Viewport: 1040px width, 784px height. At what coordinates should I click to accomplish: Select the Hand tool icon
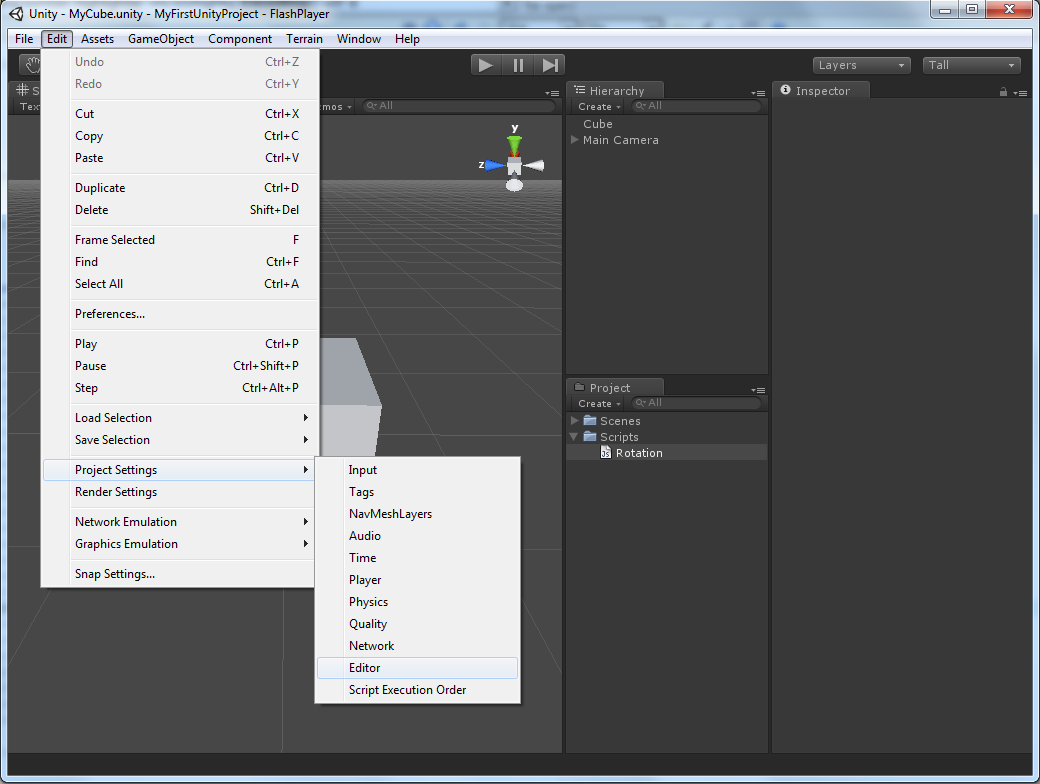pyautogui.click(x=32, y=65)
